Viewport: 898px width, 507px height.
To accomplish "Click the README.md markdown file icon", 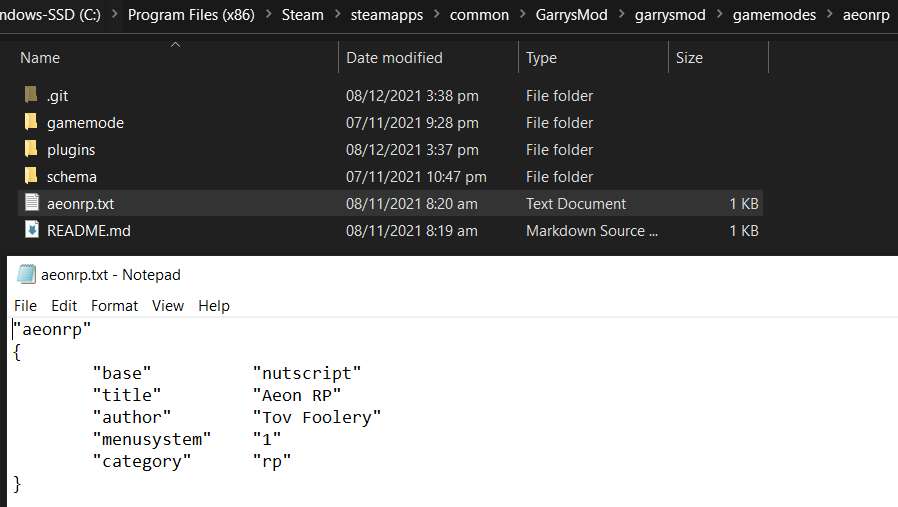I will 32,230.
